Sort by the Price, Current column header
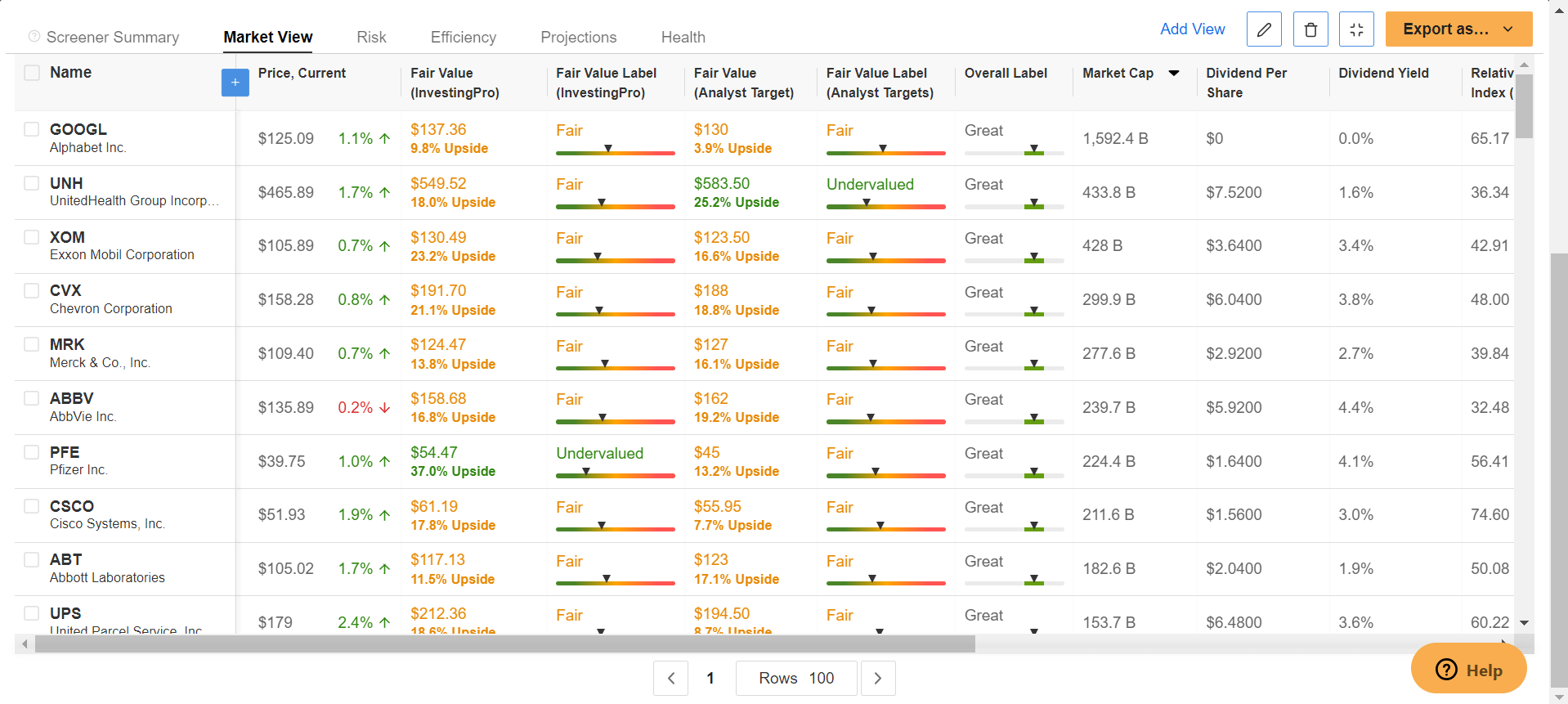Image resolution: width=1568 pixels, height=704 pixels. pos(302,73)
